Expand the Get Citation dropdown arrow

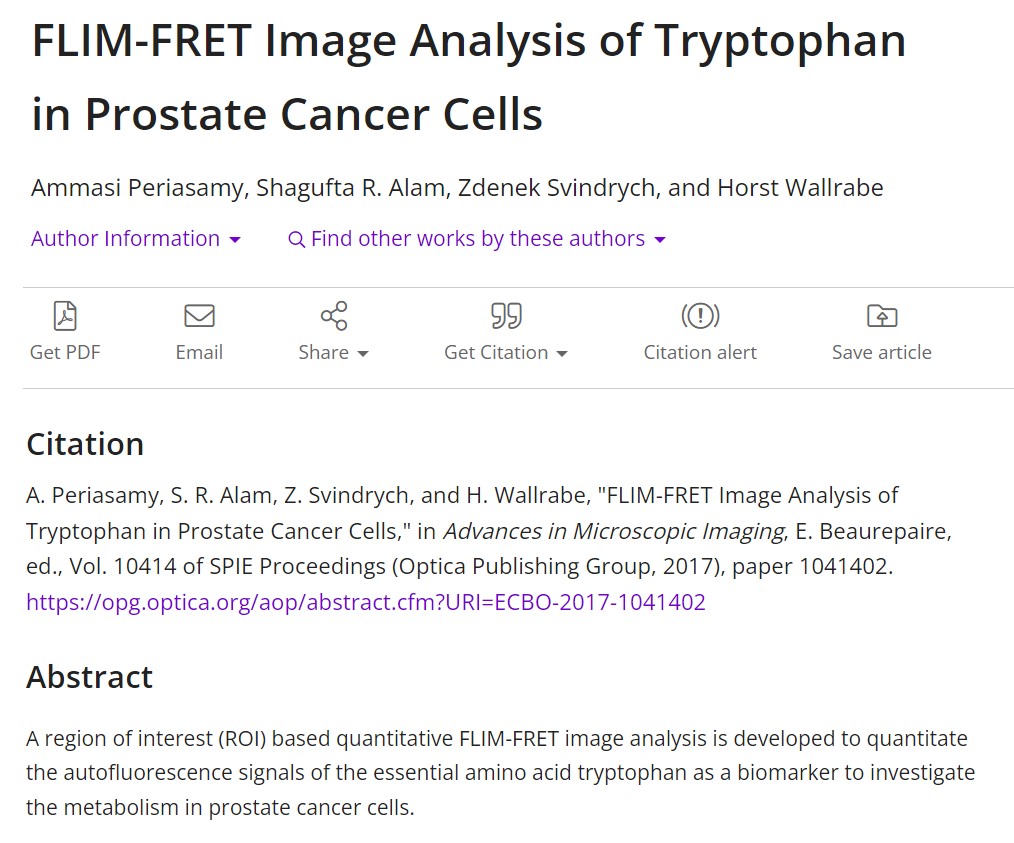coord(562,354)
